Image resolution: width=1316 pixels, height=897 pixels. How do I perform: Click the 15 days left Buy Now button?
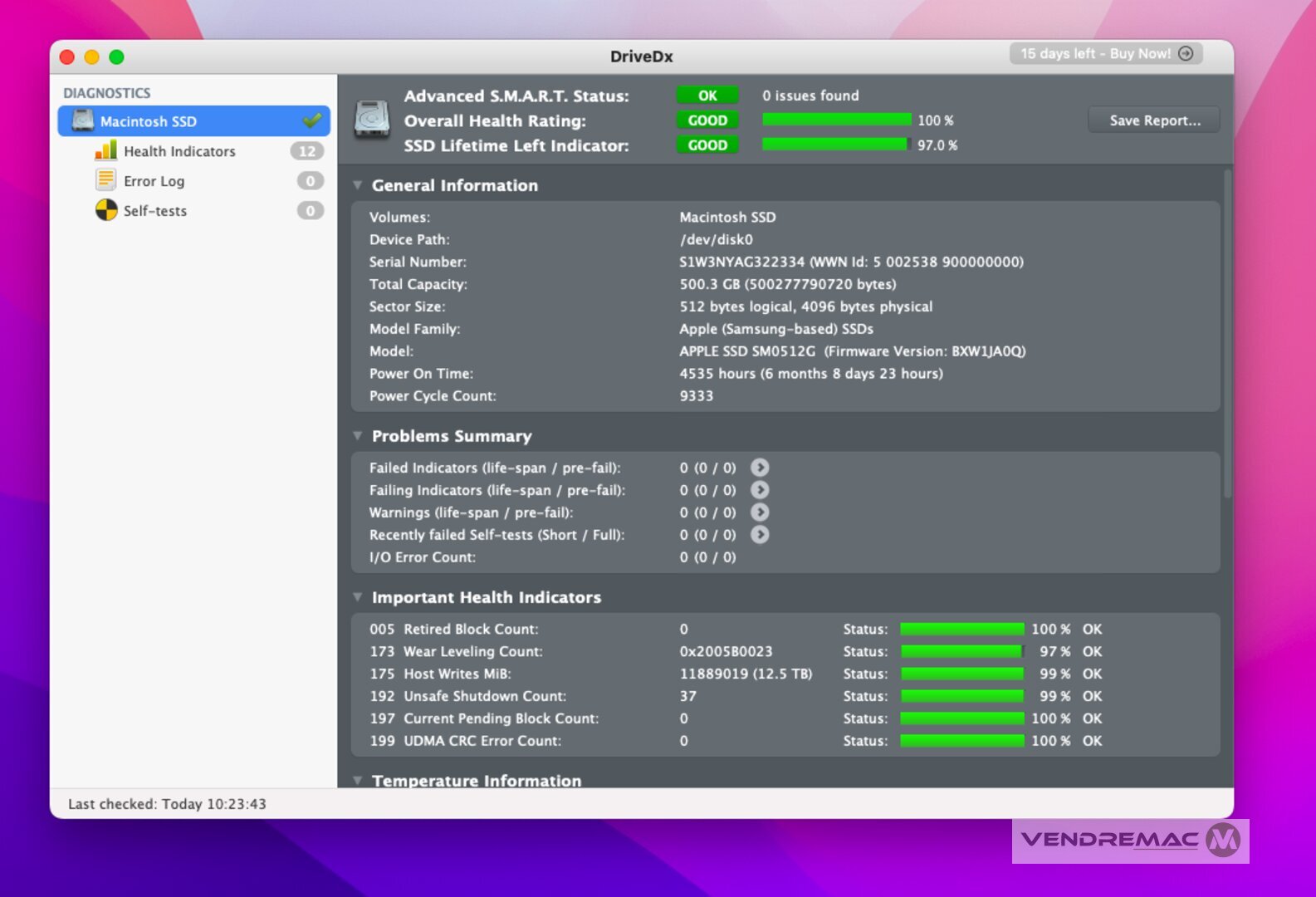(x=1105, y=54)
